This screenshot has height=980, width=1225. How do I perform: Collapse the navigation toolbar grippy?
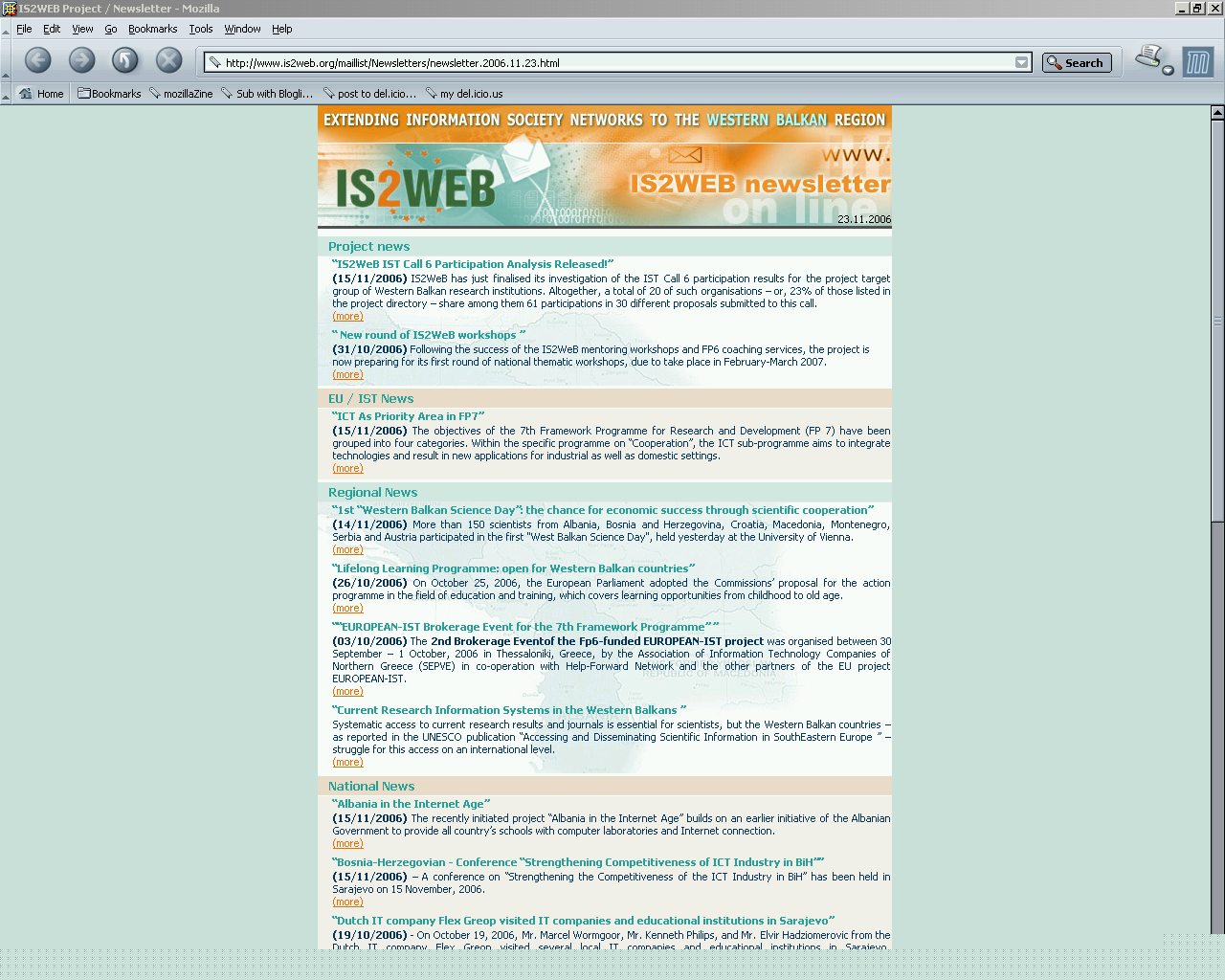click(6, 62)
